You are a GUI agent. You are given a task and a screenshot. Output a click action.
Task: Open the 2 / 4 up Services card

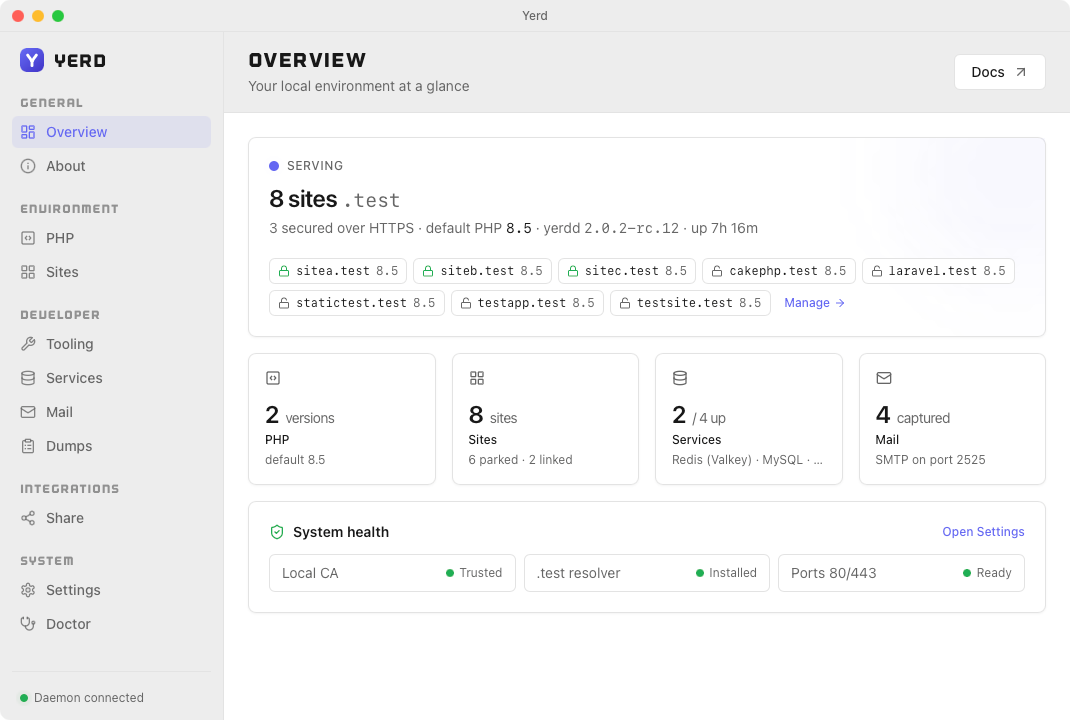pos(749,419)
